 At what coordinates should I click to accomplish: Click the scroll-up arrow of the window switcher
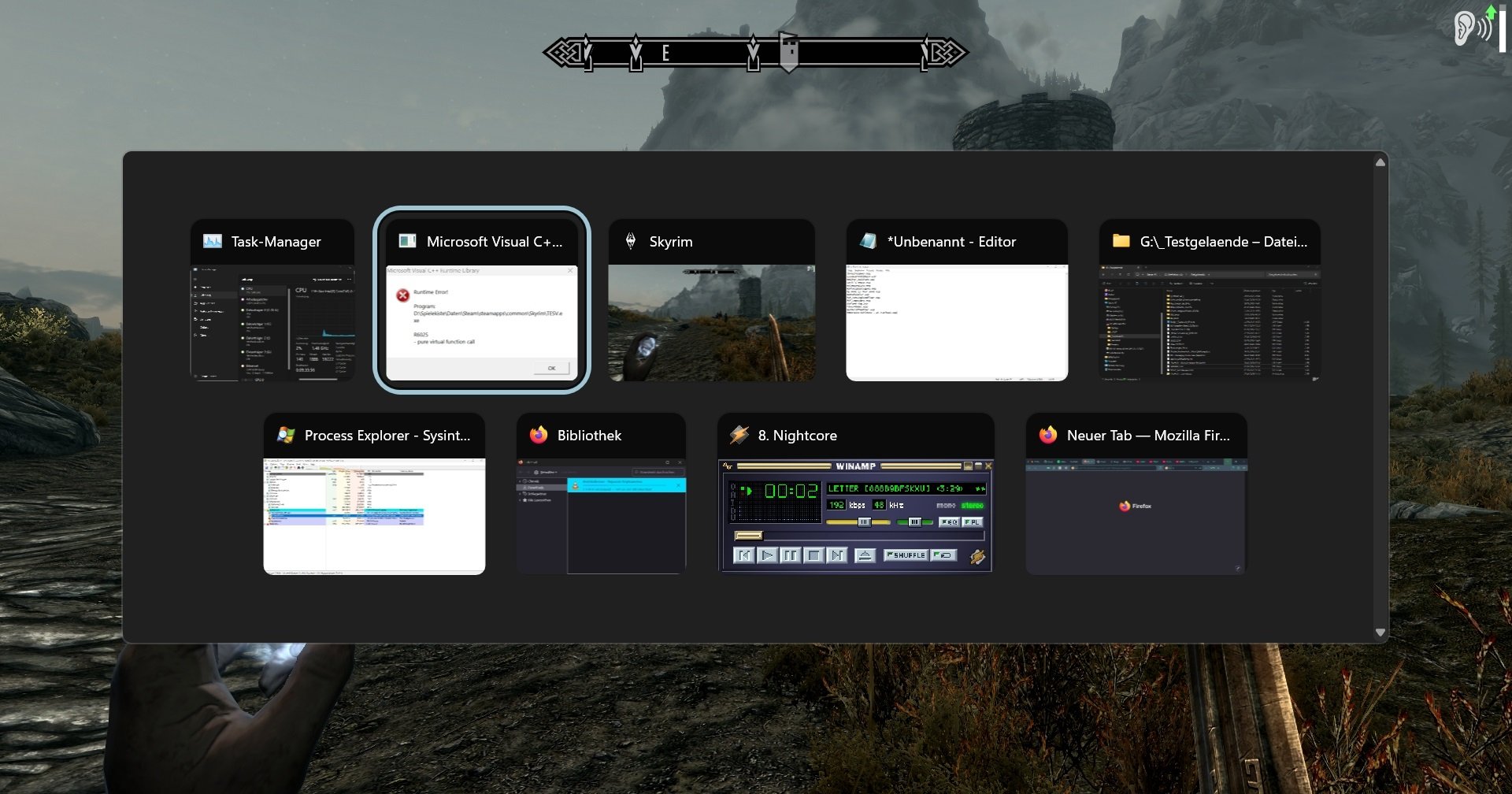click(x=1380, y=163)
